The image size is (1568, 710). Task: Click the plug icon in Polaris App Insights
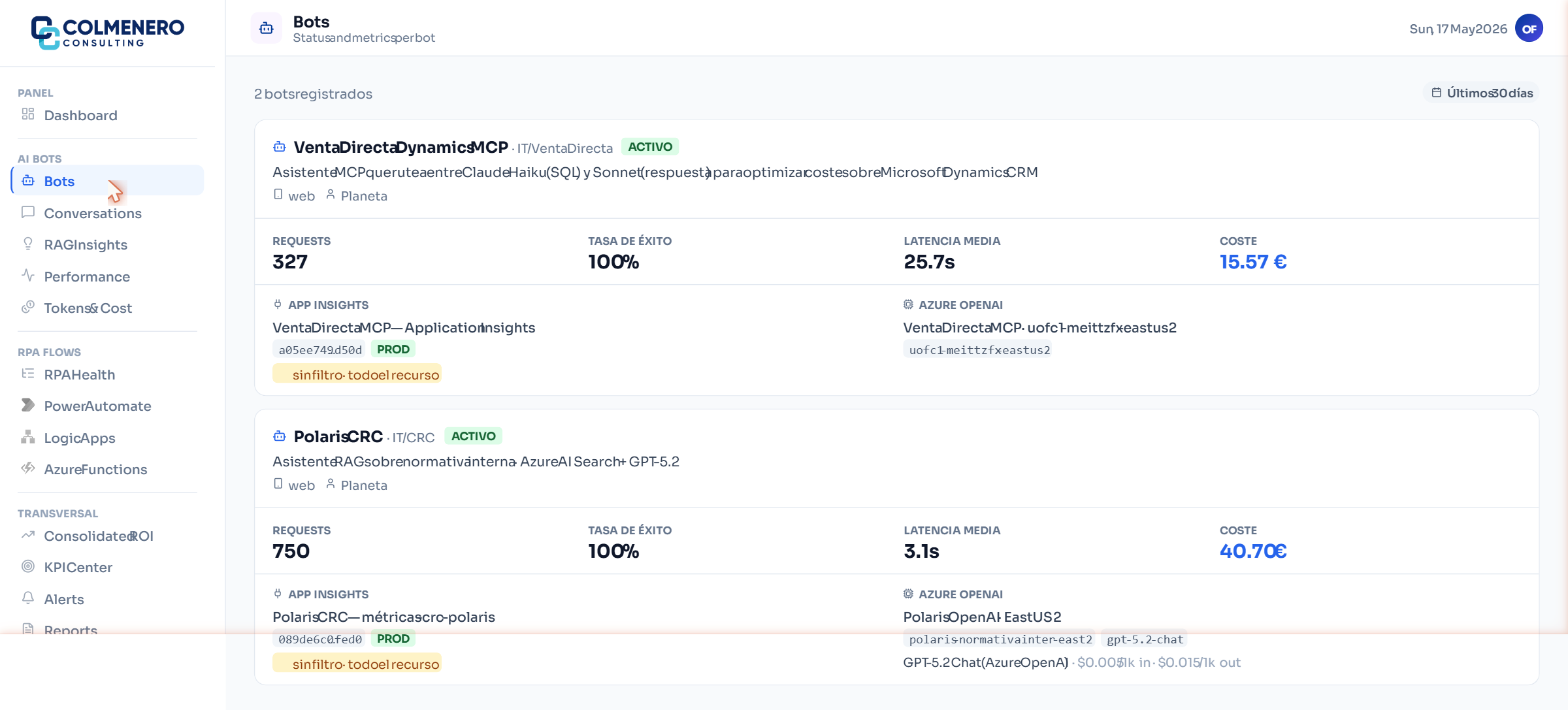278,594
